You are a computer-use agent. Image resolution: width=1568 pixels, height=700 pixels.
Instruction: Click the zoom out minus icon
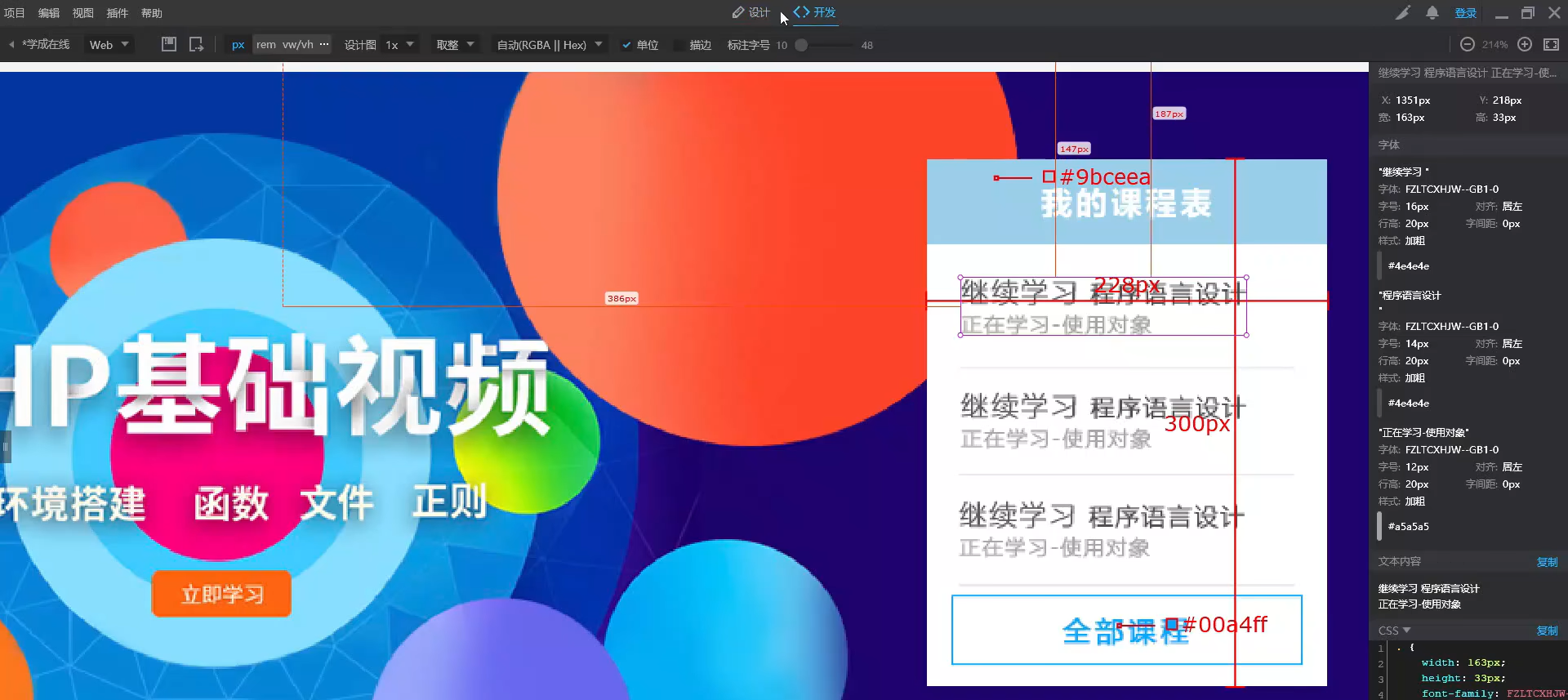[x=1468, y=45]
